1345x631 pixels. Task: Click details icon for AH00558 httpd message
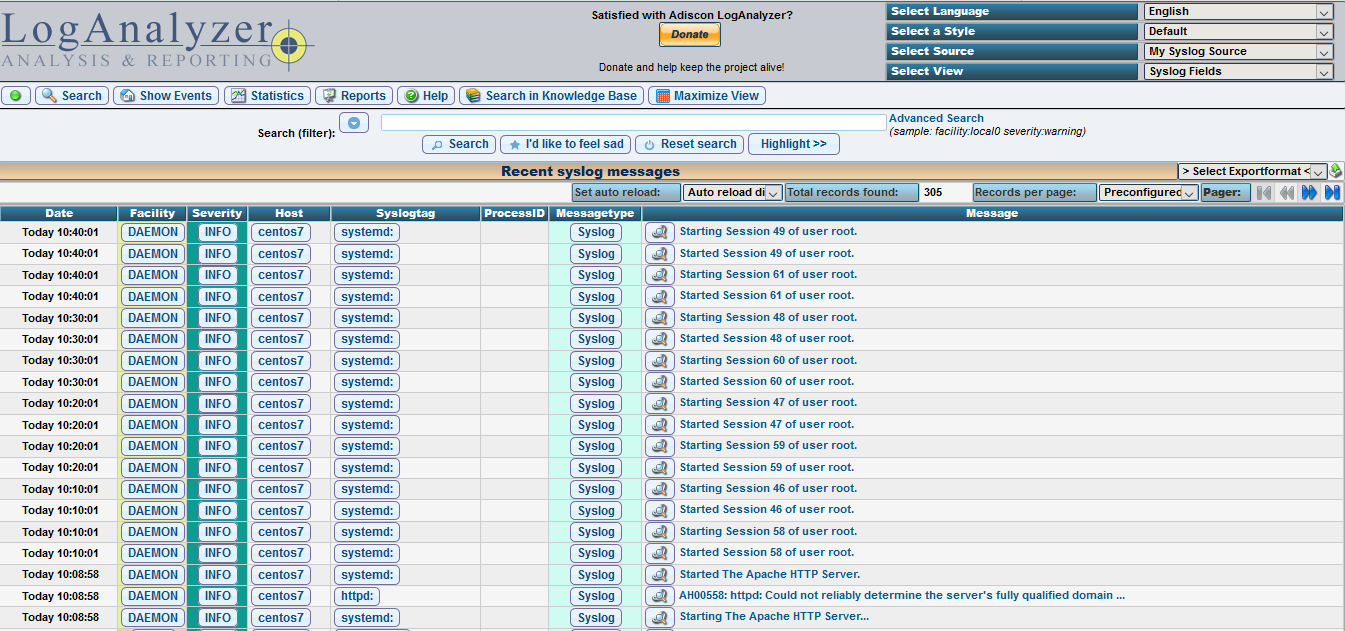click(659, 596)
